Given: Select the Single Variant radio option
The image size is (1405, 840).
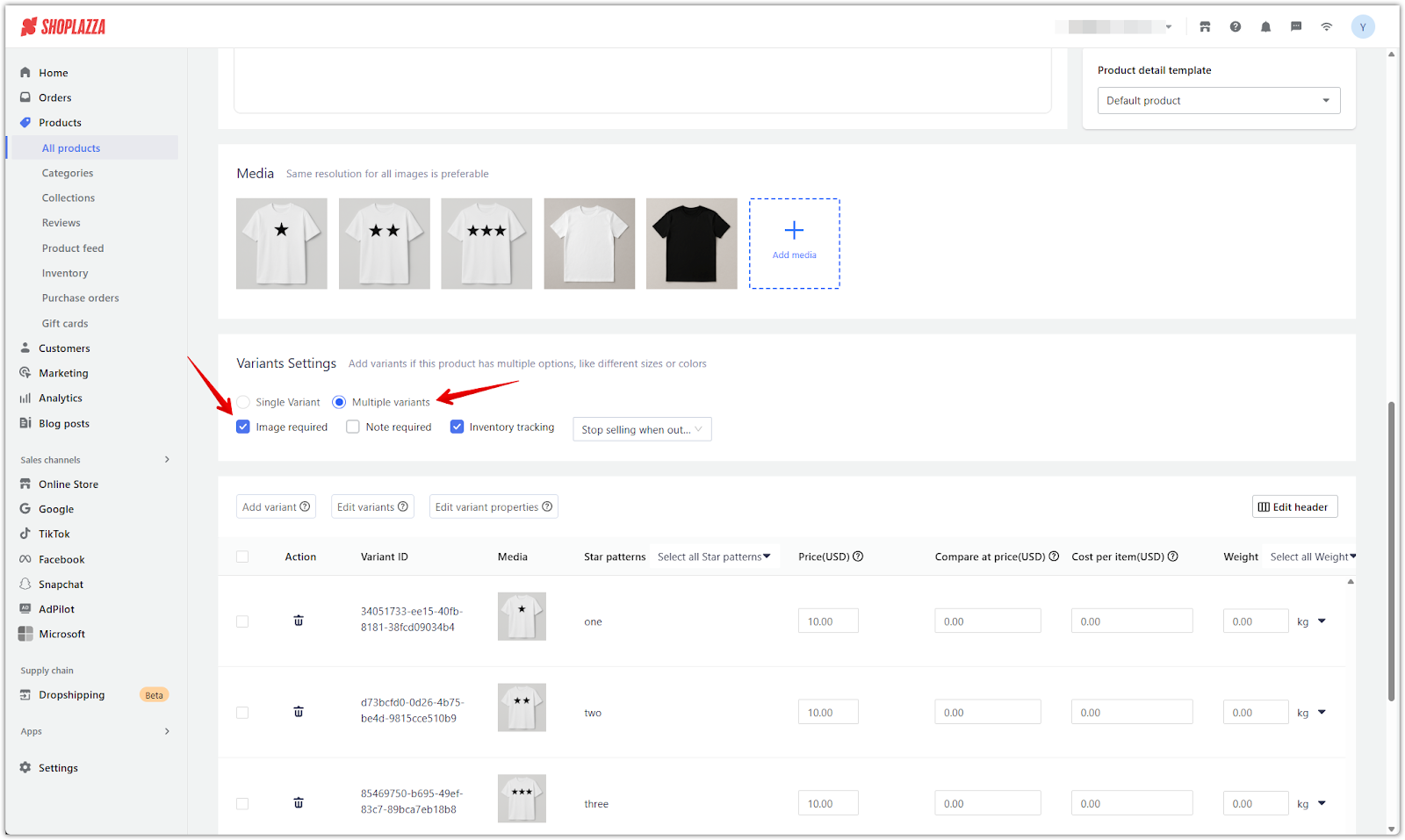Looking at the screenshot, I should [x=243, y=402].
